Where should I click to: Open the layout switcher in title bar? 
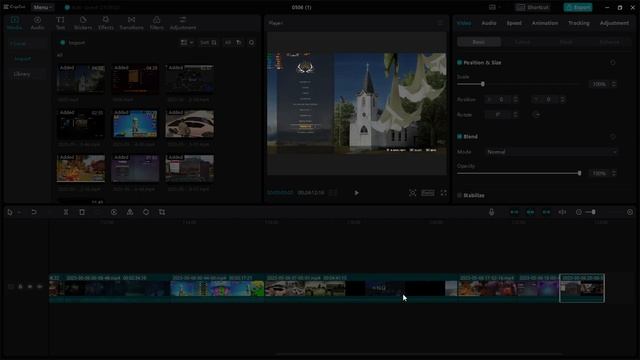[494, 7]
